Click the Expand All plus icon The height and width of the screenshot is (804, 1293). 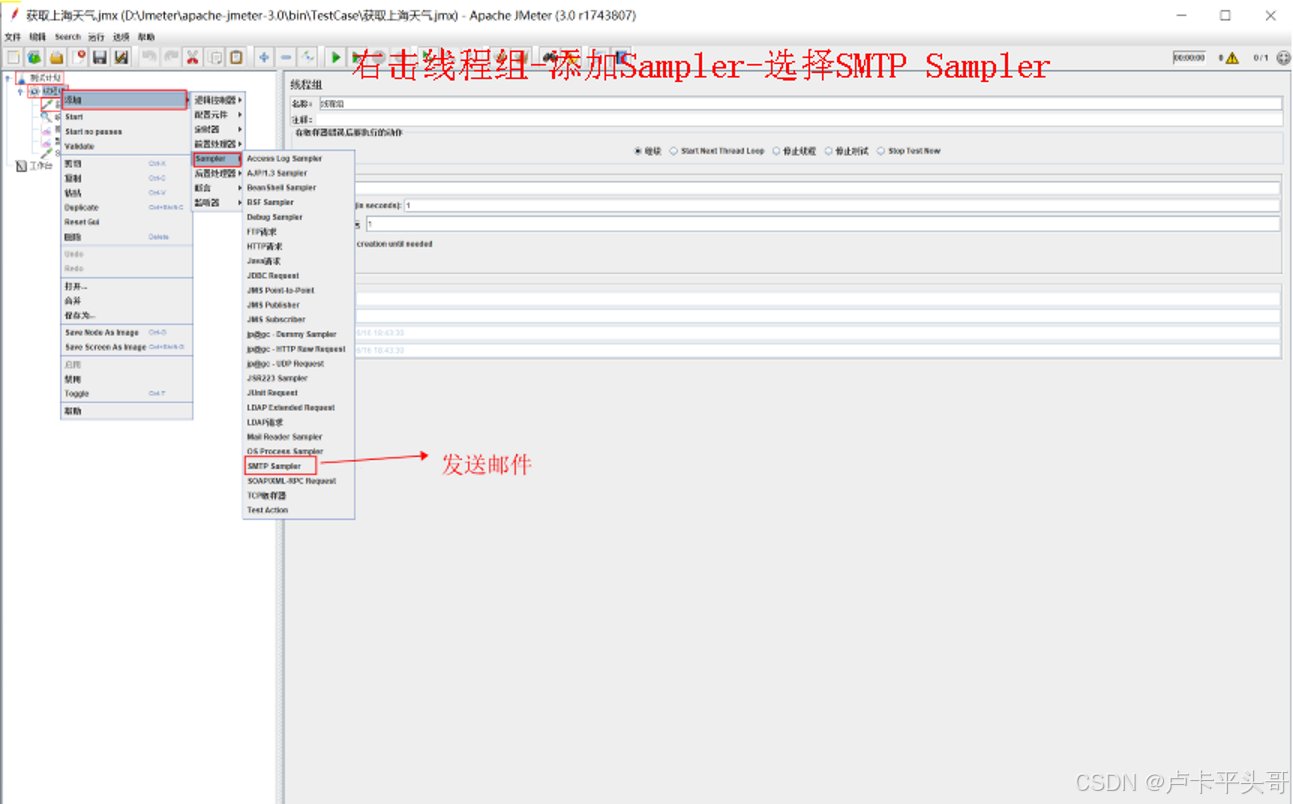point(264,58)
